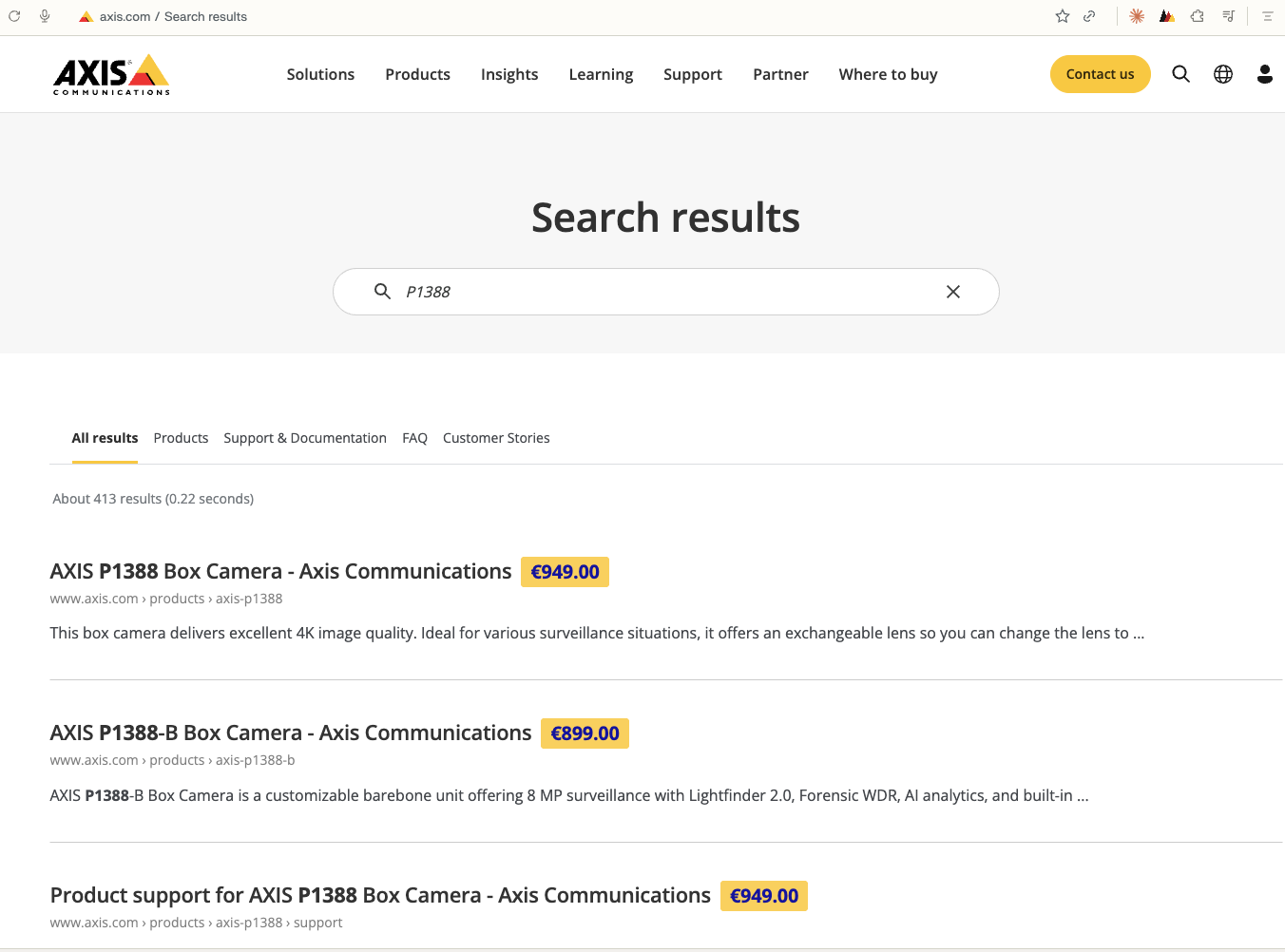Click the magnifier icon inside search field
Screen dimensions: 1285x952
[x=382, y=292]
